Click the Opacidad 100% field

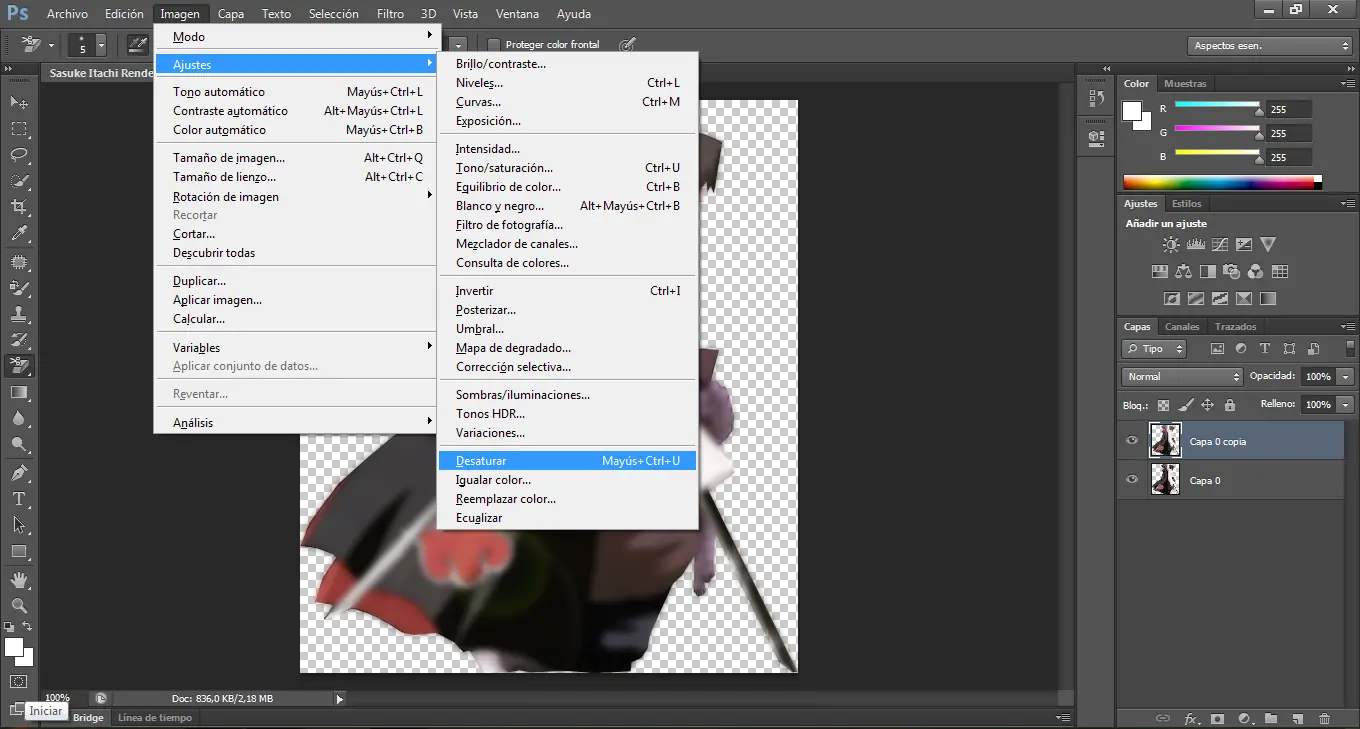coord(1317,377)
